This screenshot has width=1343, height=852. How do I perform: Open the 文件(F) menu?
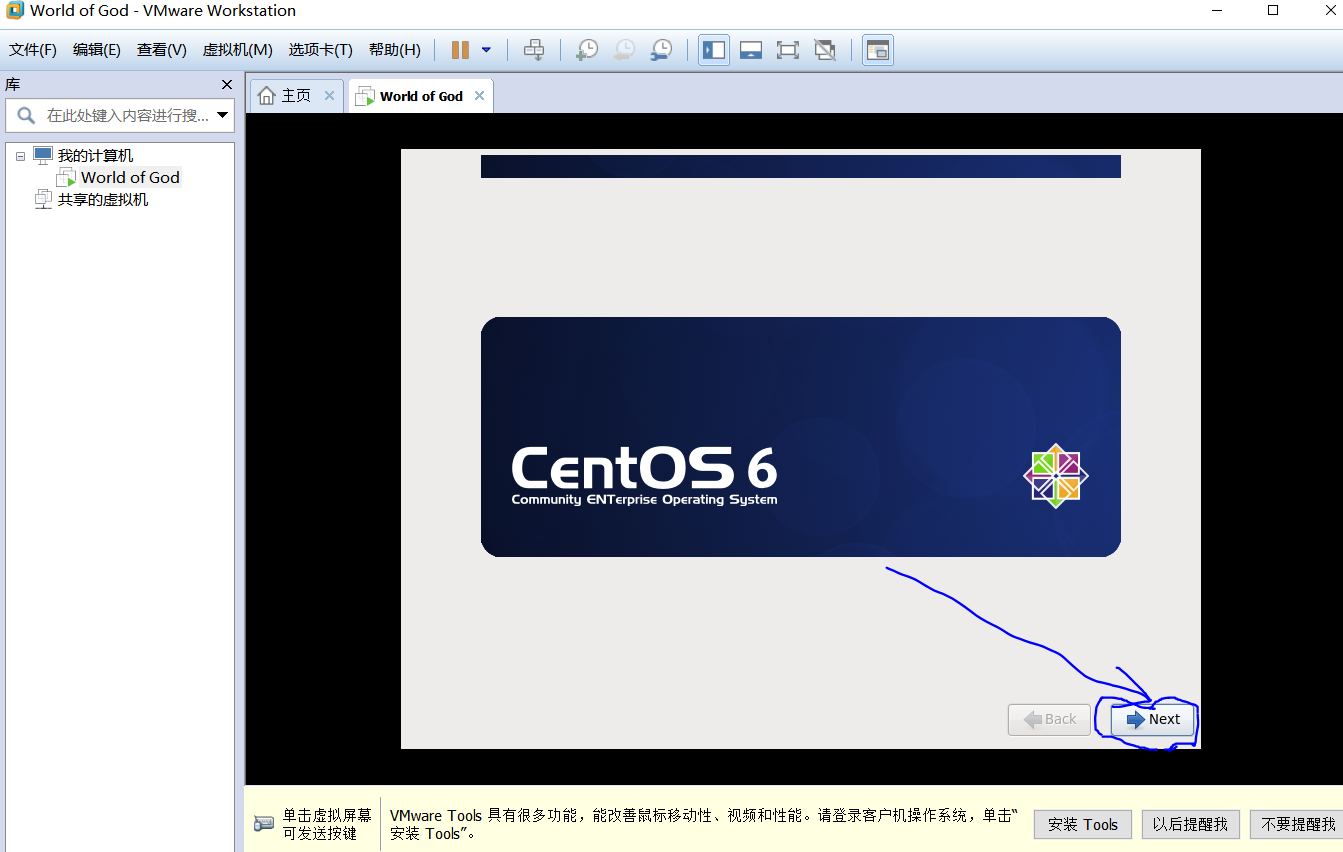pos(33,50)
